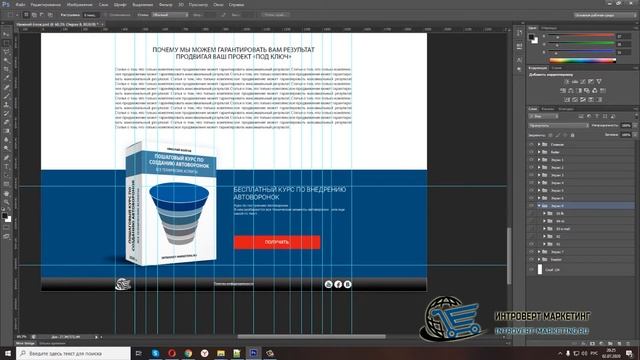This screenshot has width=640, height=360.
Task: Select the Zoom tool in toolbar
Action: [x=6, y=202]
